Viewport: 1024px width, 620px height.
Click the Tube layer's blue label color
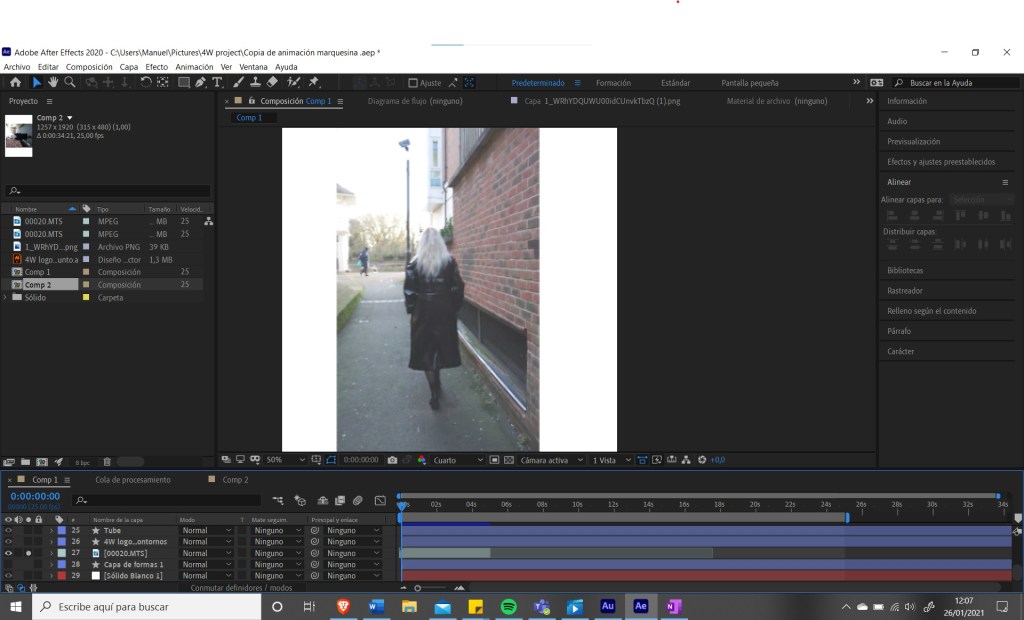click(x=62, y=530)
